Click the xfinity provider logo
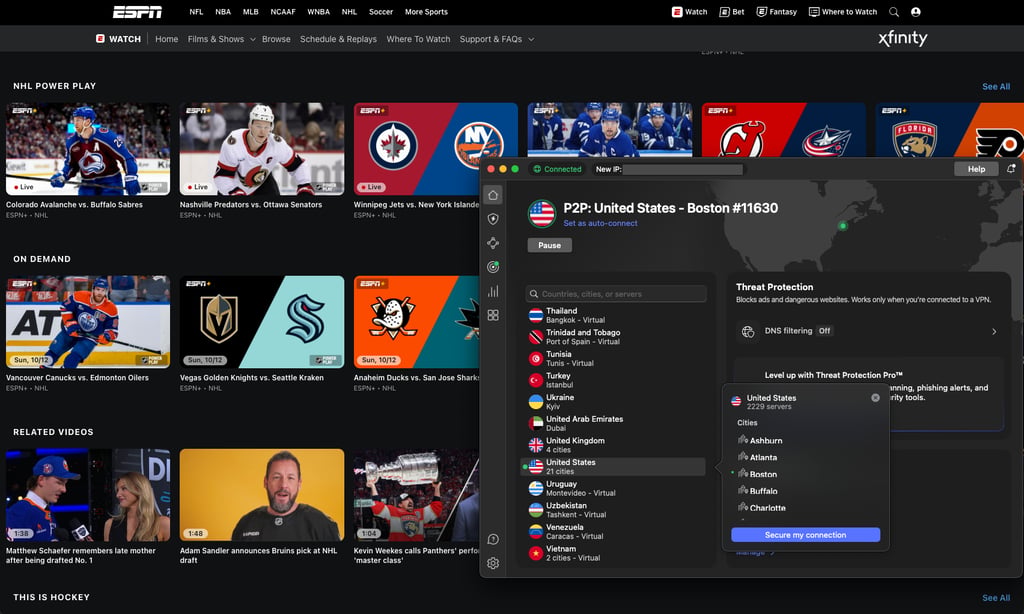The height and width of the screenshot is (614, 1024). click(903, 39)
